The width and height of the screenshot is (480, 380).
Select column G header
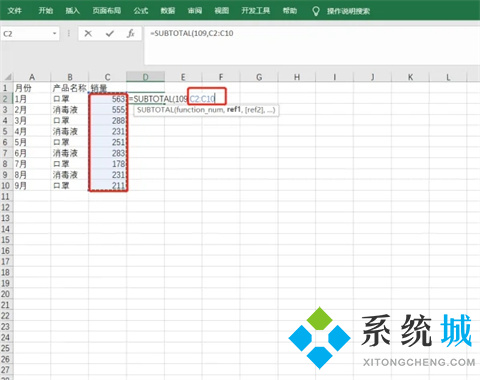pyautogui.click(x=259, y=77)
